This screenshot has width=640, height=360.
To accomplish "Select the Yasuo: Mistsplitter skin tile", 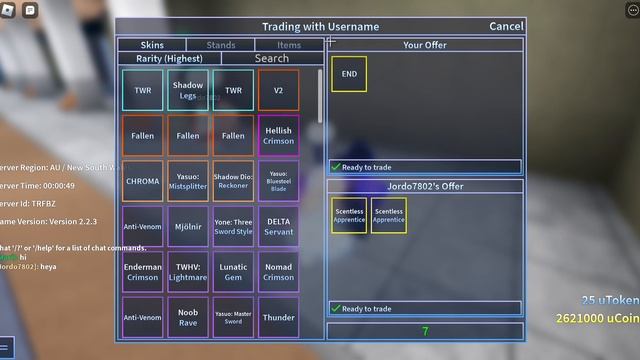I will click(x=188, y=181).
